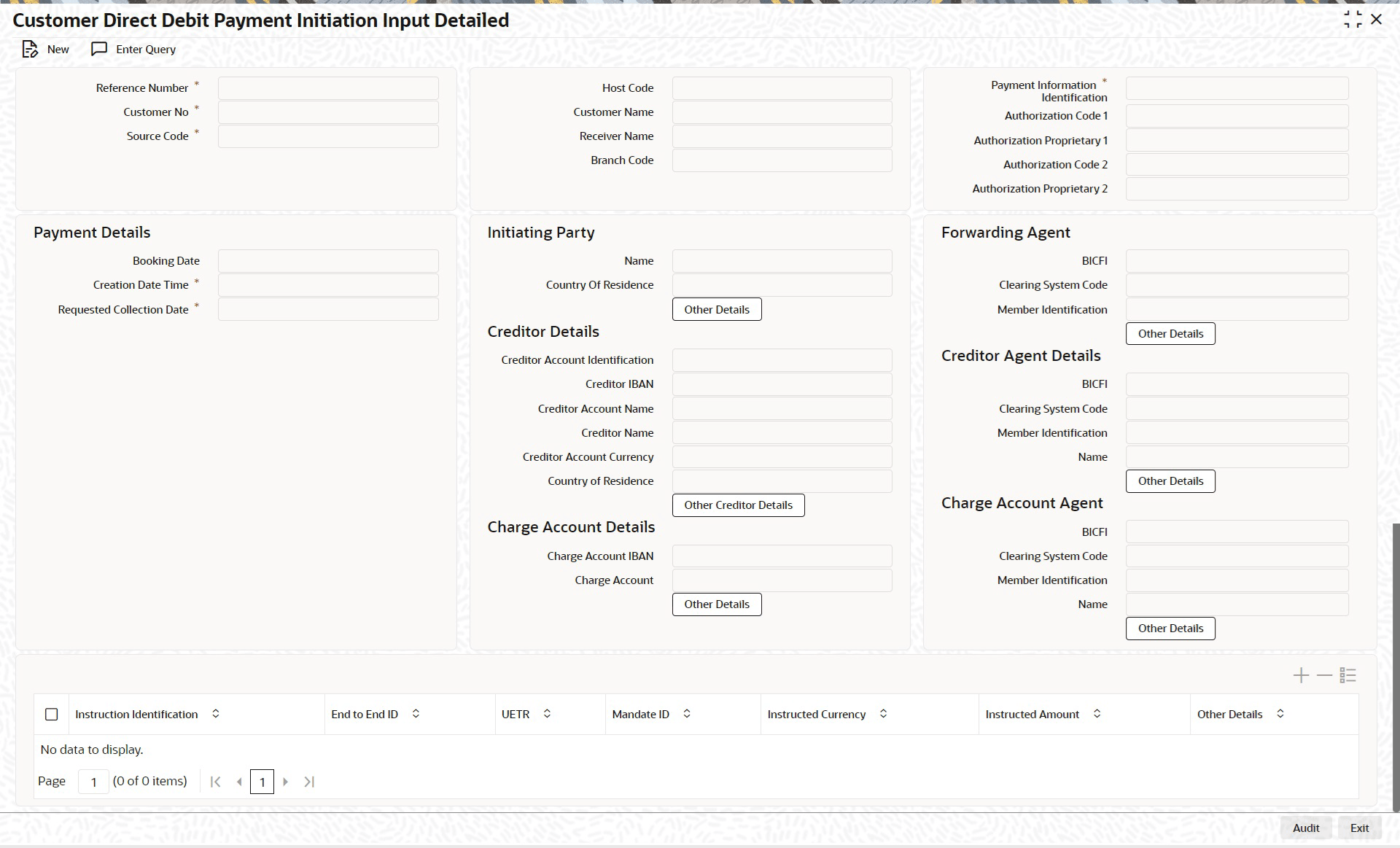Screen dimensions: 1400x848
Task: Open Other Creditor Details
Action: [x=738, y=505]
